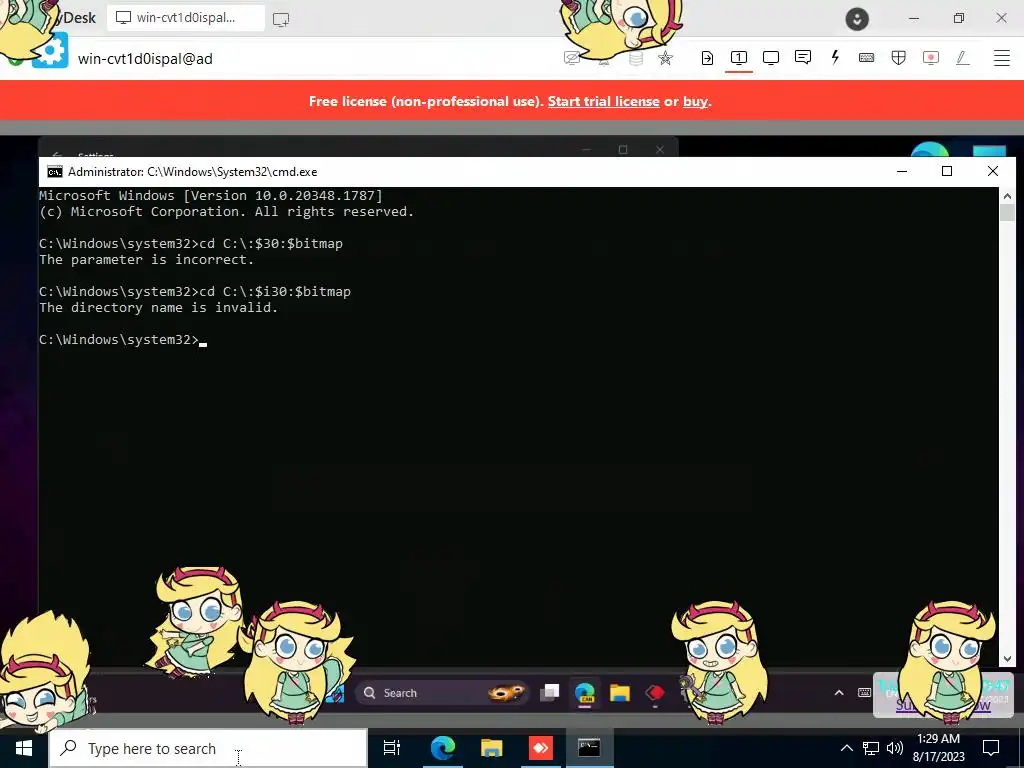Follow the Start trial license link
Image resolution: width=1024 pixels, height=768 pixels.
603,101
